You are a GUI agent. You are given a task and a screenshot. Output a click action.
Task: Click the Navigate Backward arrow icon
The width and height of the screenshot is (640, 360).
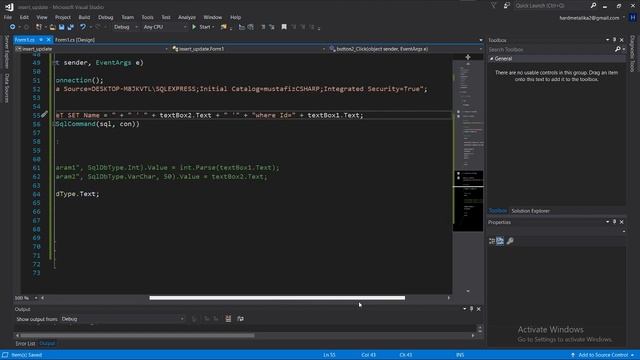pos(12,27)
